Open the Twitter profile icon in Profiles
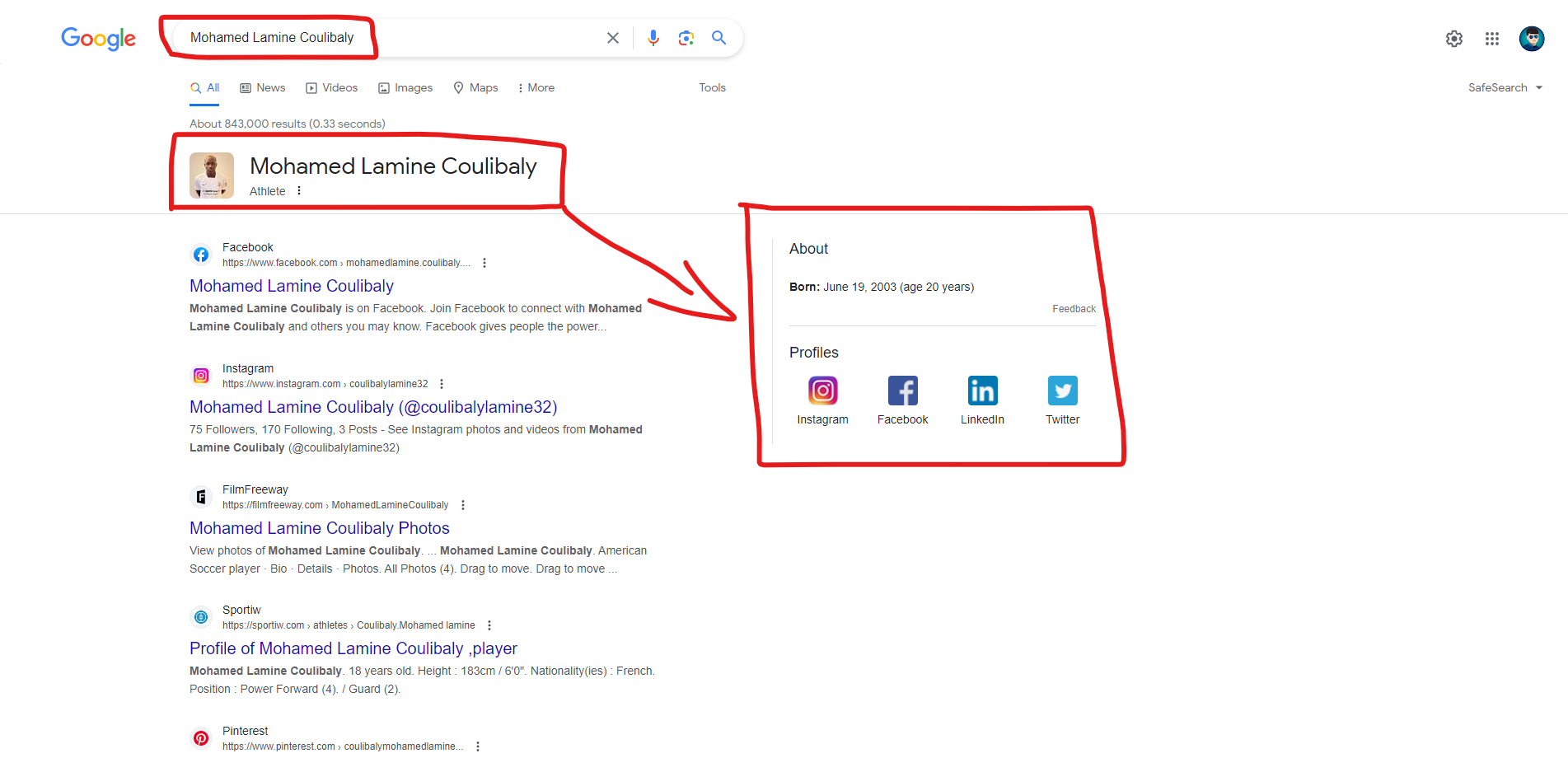The image size is (1568, 758). tap(1063, 391)
